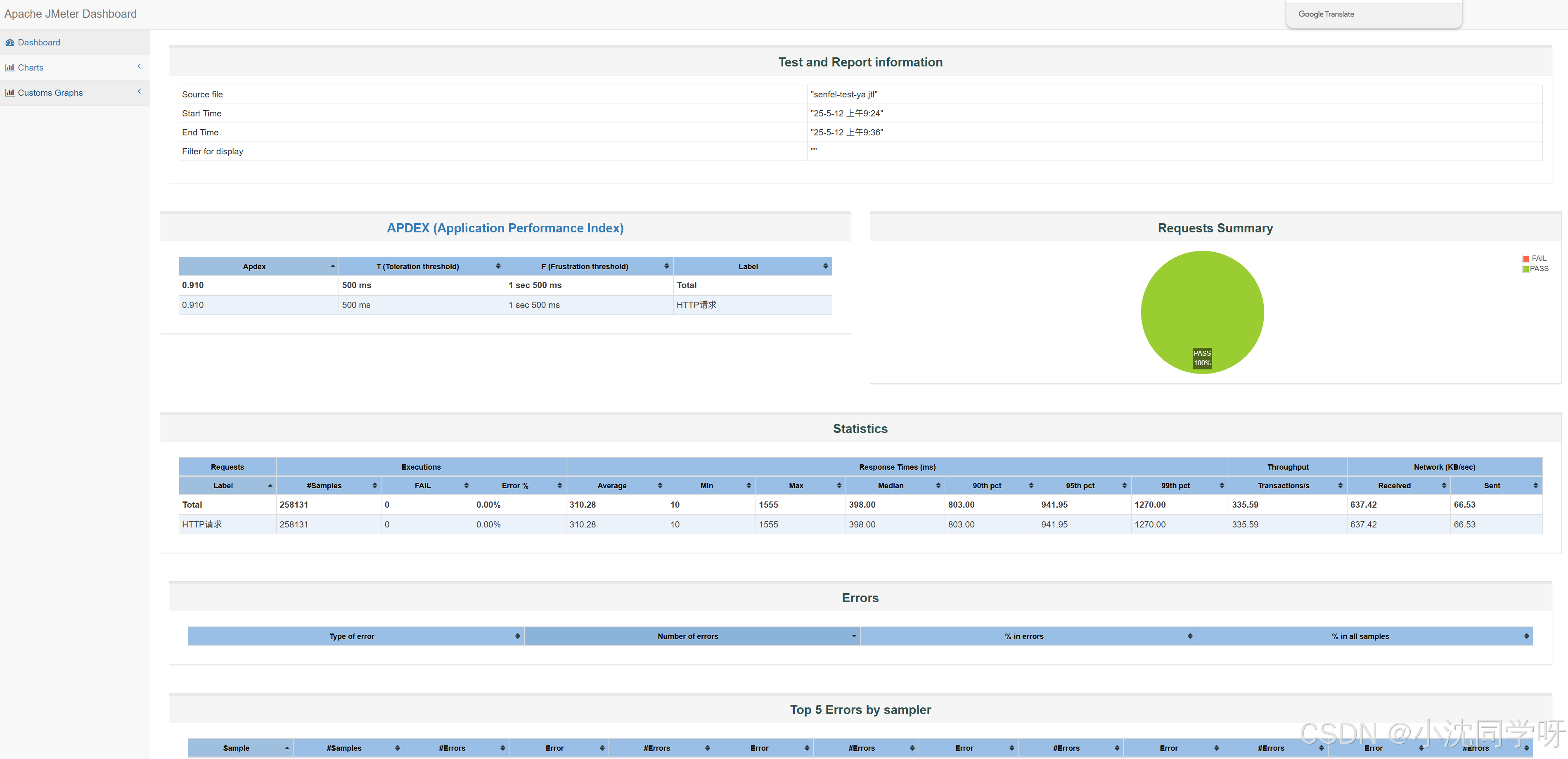Click the Dashboard gauge icon in sidebar
This screenshot has height=759, width=1568.
coord(10,43)
